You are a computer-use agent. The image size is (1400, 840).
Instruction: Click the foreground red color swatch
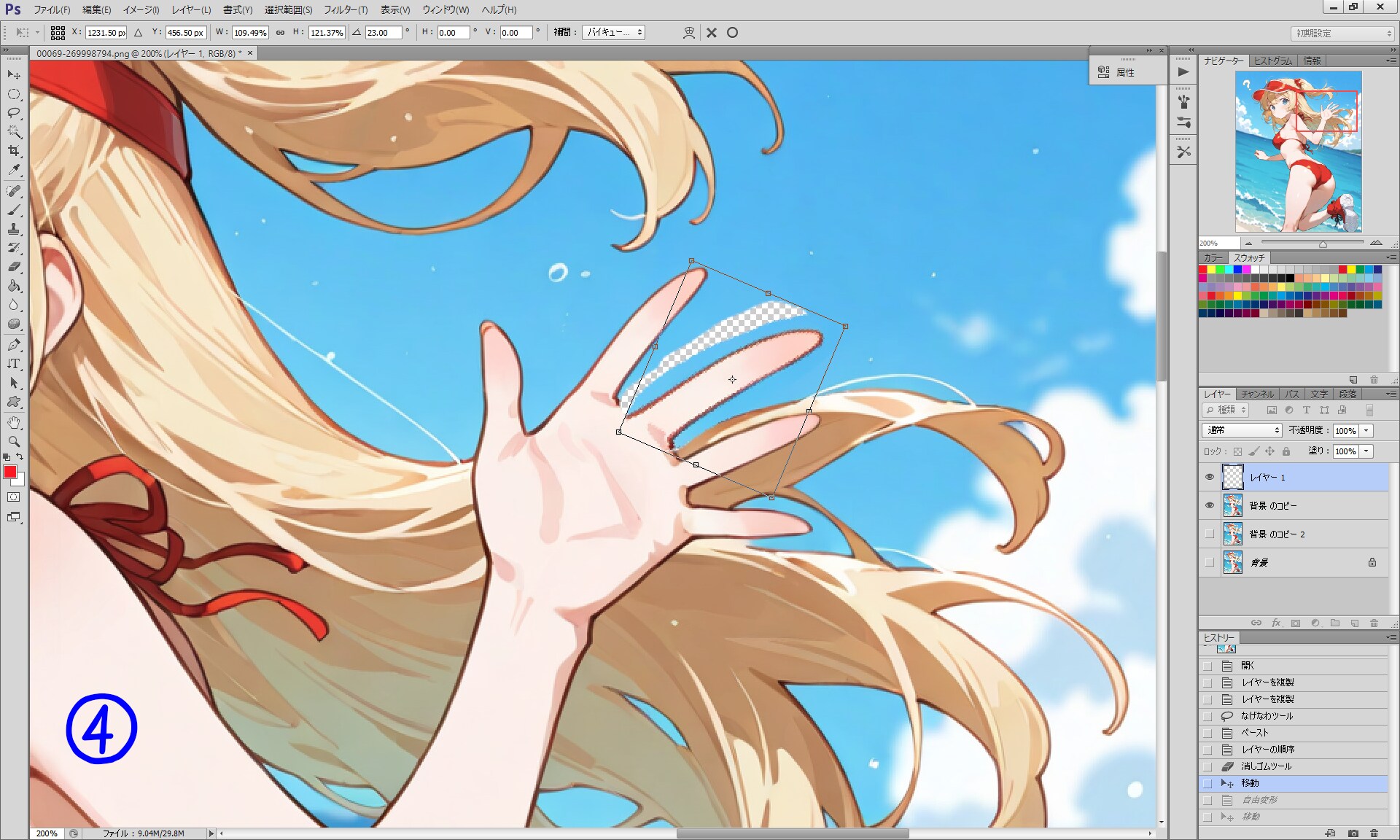(10, 472)
